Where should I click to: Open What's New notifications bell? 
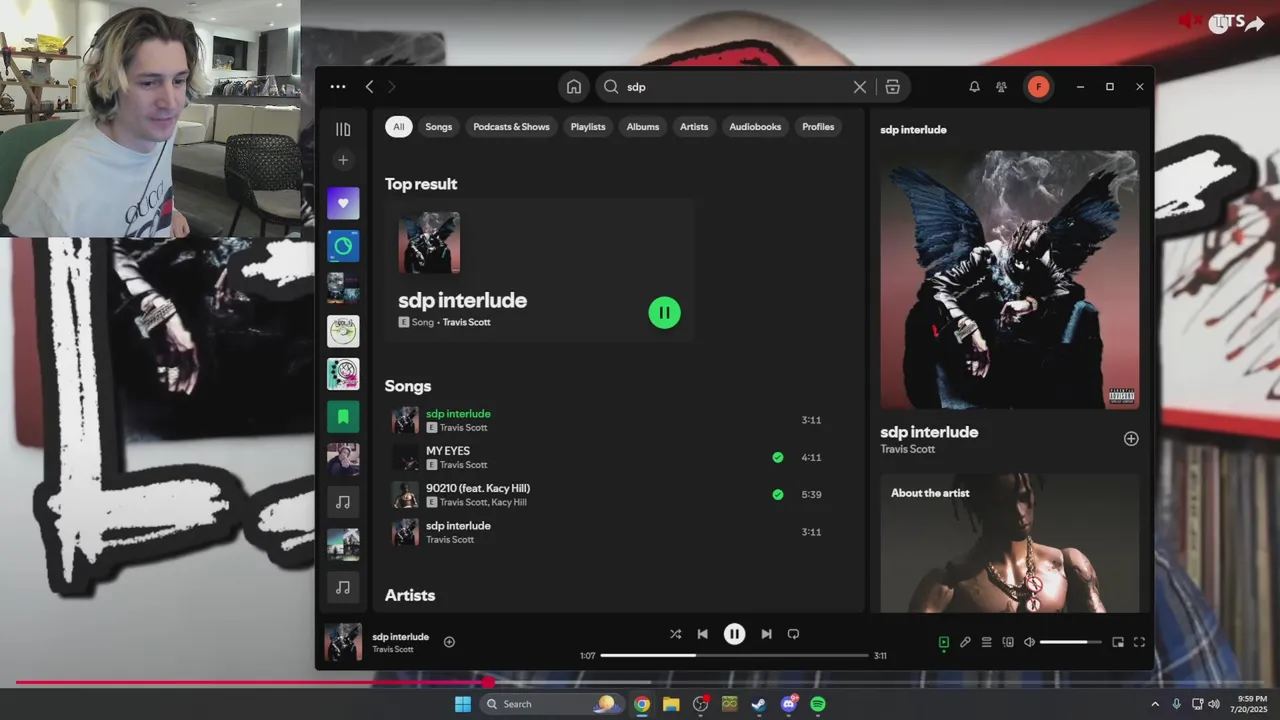click(x=974, y=87)
